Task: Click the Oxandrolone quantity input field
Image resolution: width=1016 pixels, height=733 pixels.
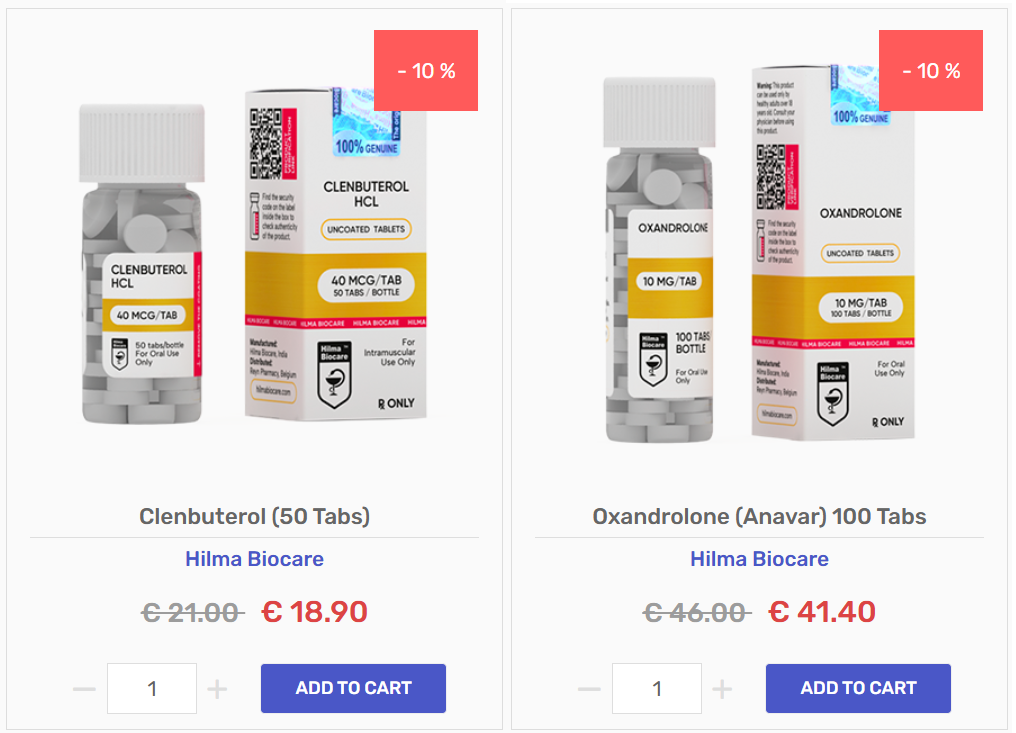Action: (x=656, y=688)
